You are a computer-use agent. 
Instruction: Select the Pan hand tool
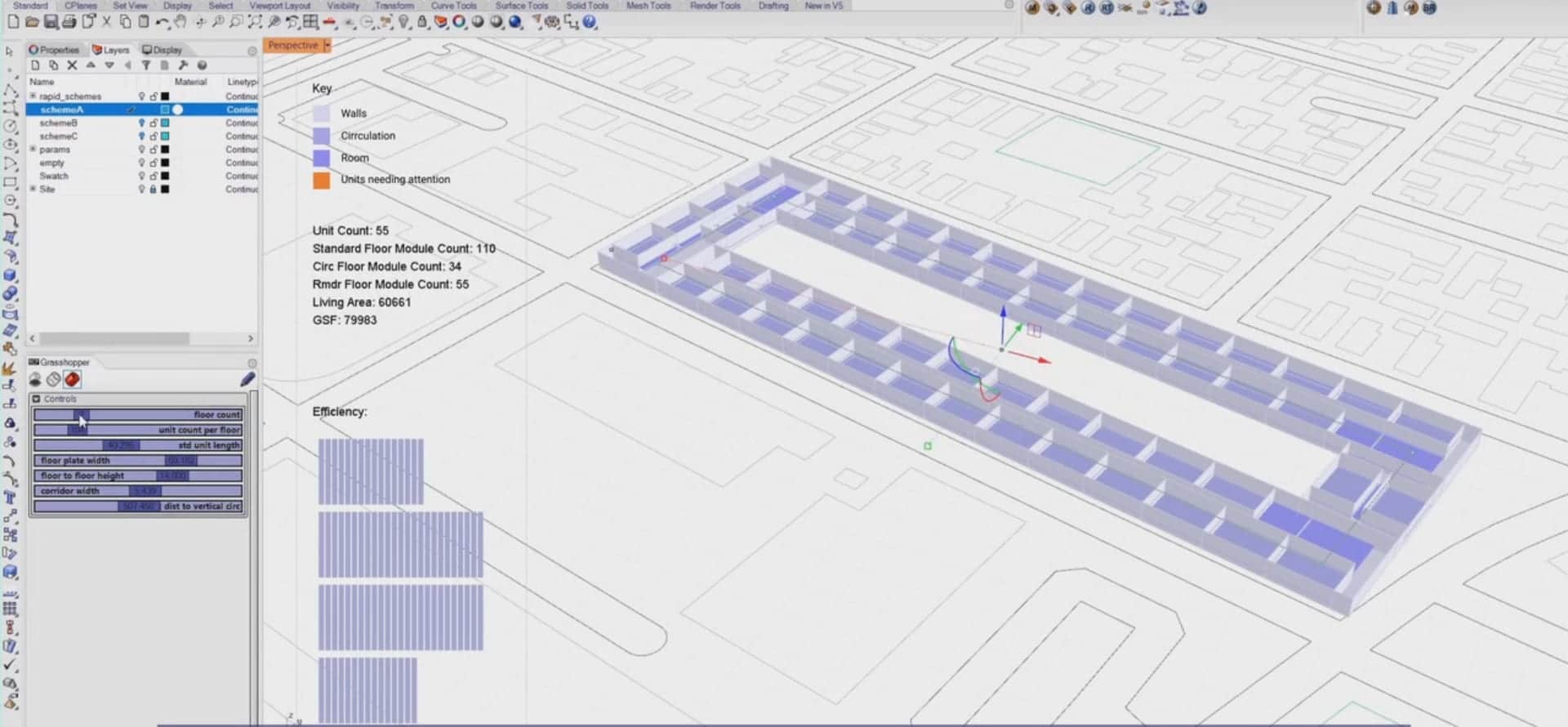(x=180, y=22)
